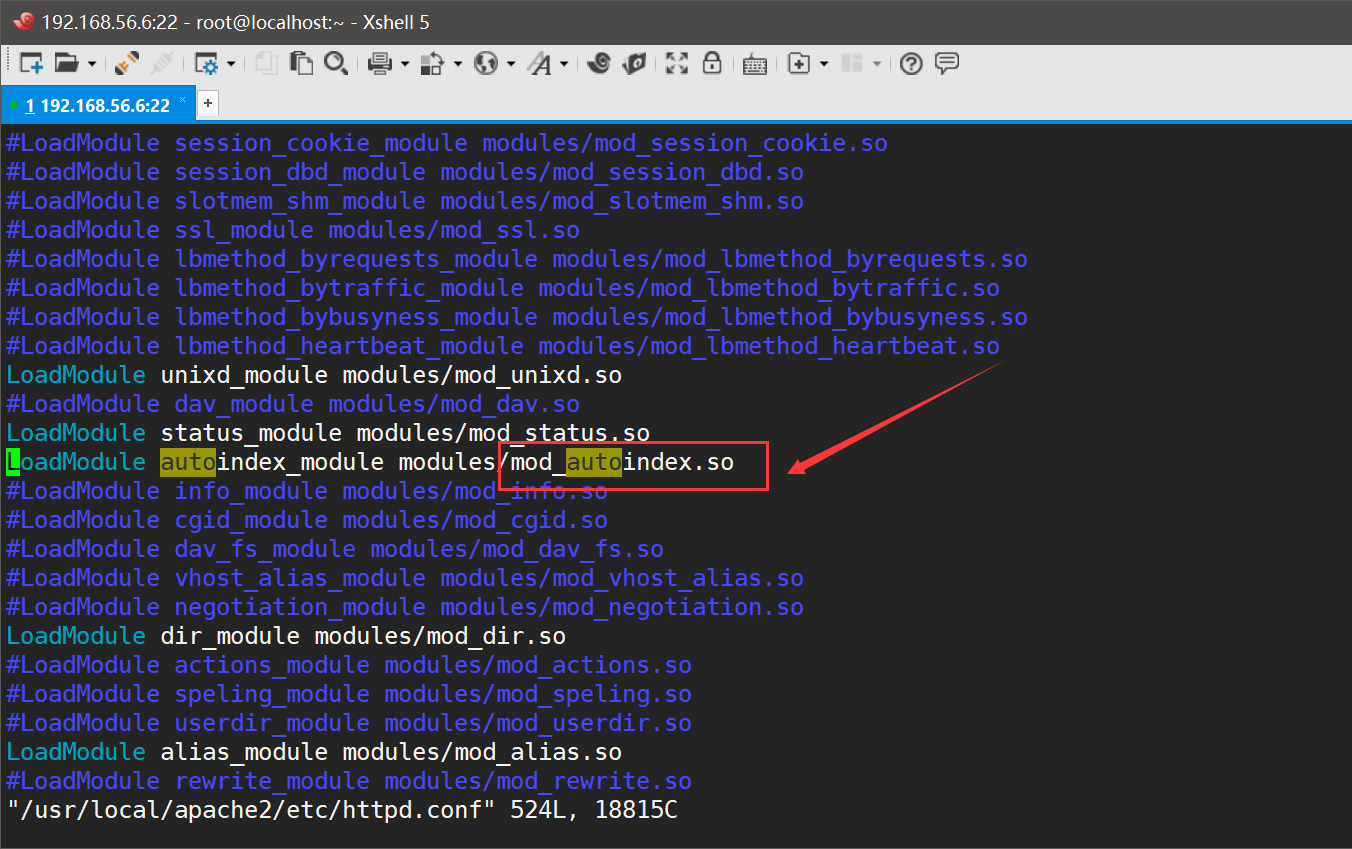Screen dimensions: 1352x849
Task: Expand the globe encoding dropdown arrow
Action: (511, 64)
